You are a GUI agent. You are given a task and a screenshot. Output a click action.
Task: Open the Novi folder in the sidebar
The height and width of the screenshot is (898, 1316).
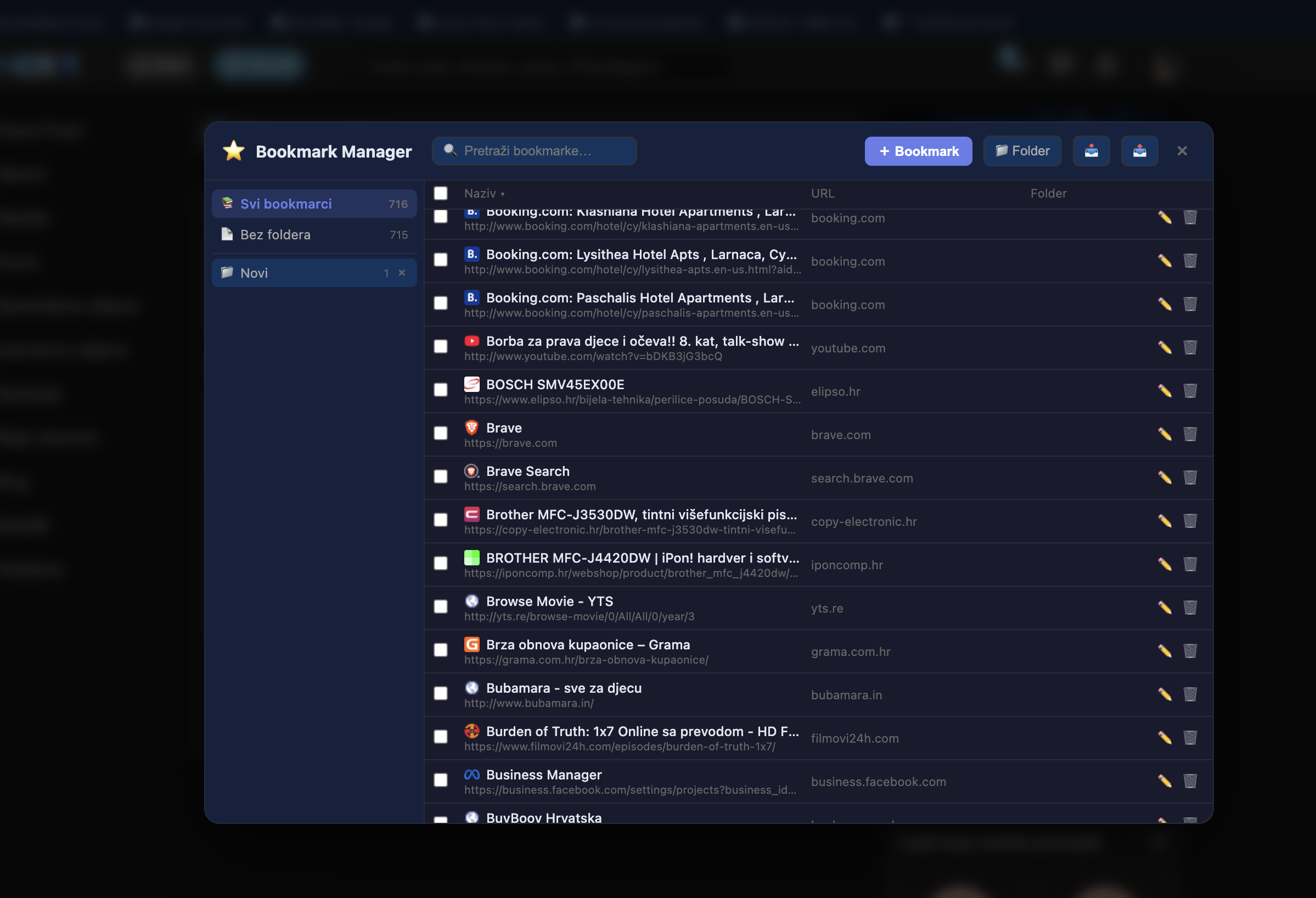coord(254,272)
